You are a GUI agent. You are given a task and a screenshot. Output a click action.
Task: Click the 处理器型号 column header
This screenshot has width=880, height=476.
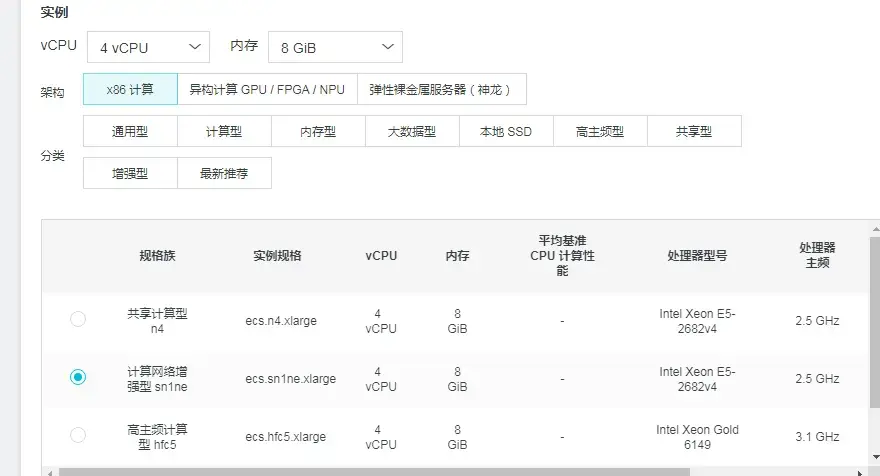pos(697,256)
